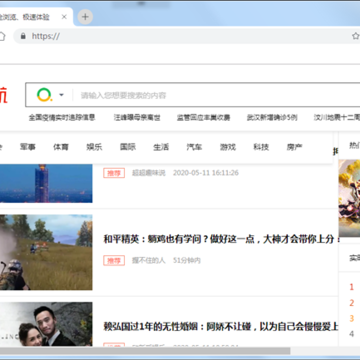Close the current browser tab

[64, 17]
